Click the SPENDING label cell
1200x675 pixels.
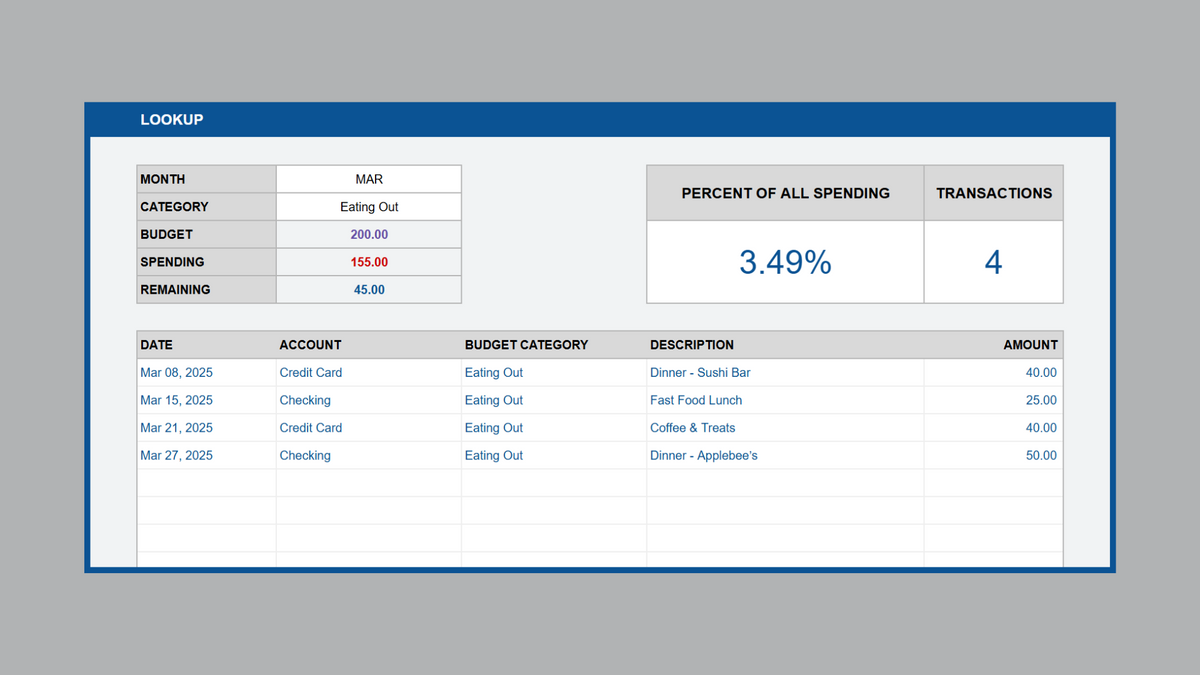point(206,262)
